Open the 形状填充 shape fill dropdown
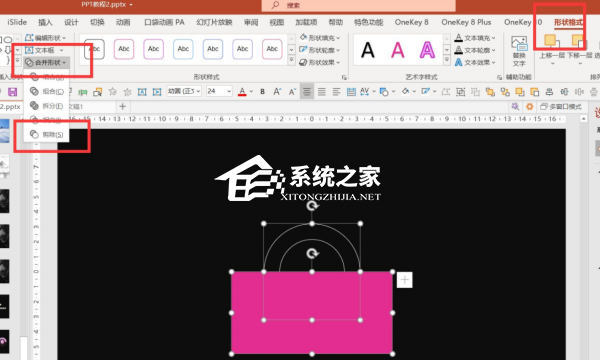The width and height of the screenshot is (600, 360). pyautogui.click(x=320, y=37)
